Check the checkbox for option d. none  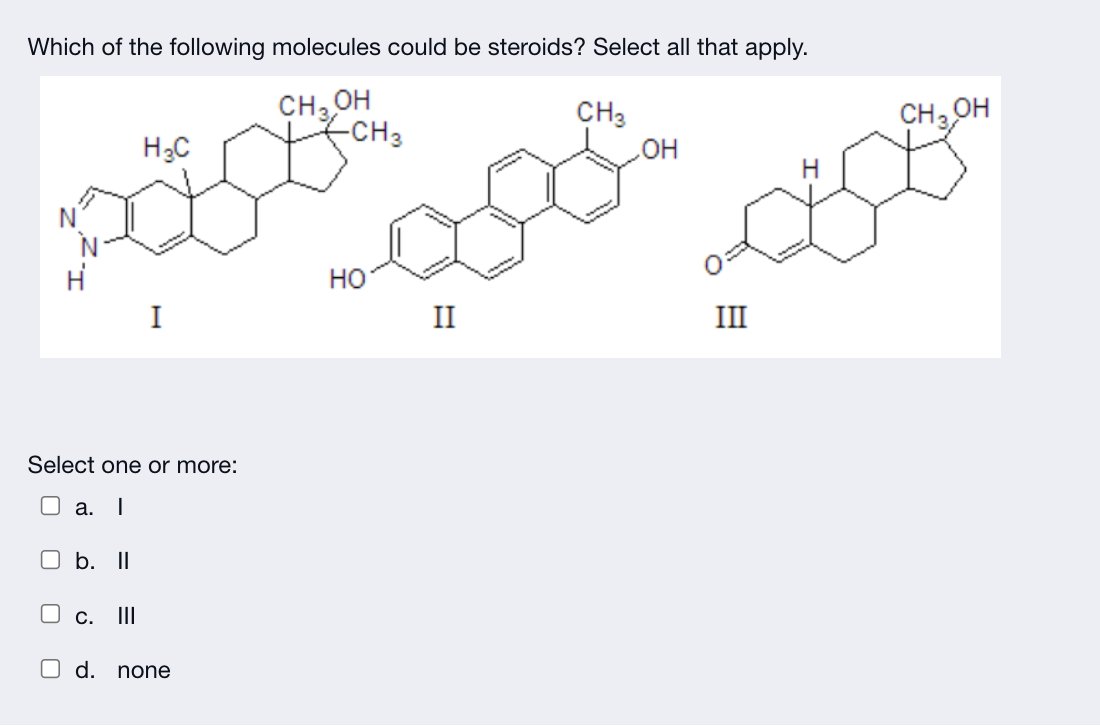[48, 667]
